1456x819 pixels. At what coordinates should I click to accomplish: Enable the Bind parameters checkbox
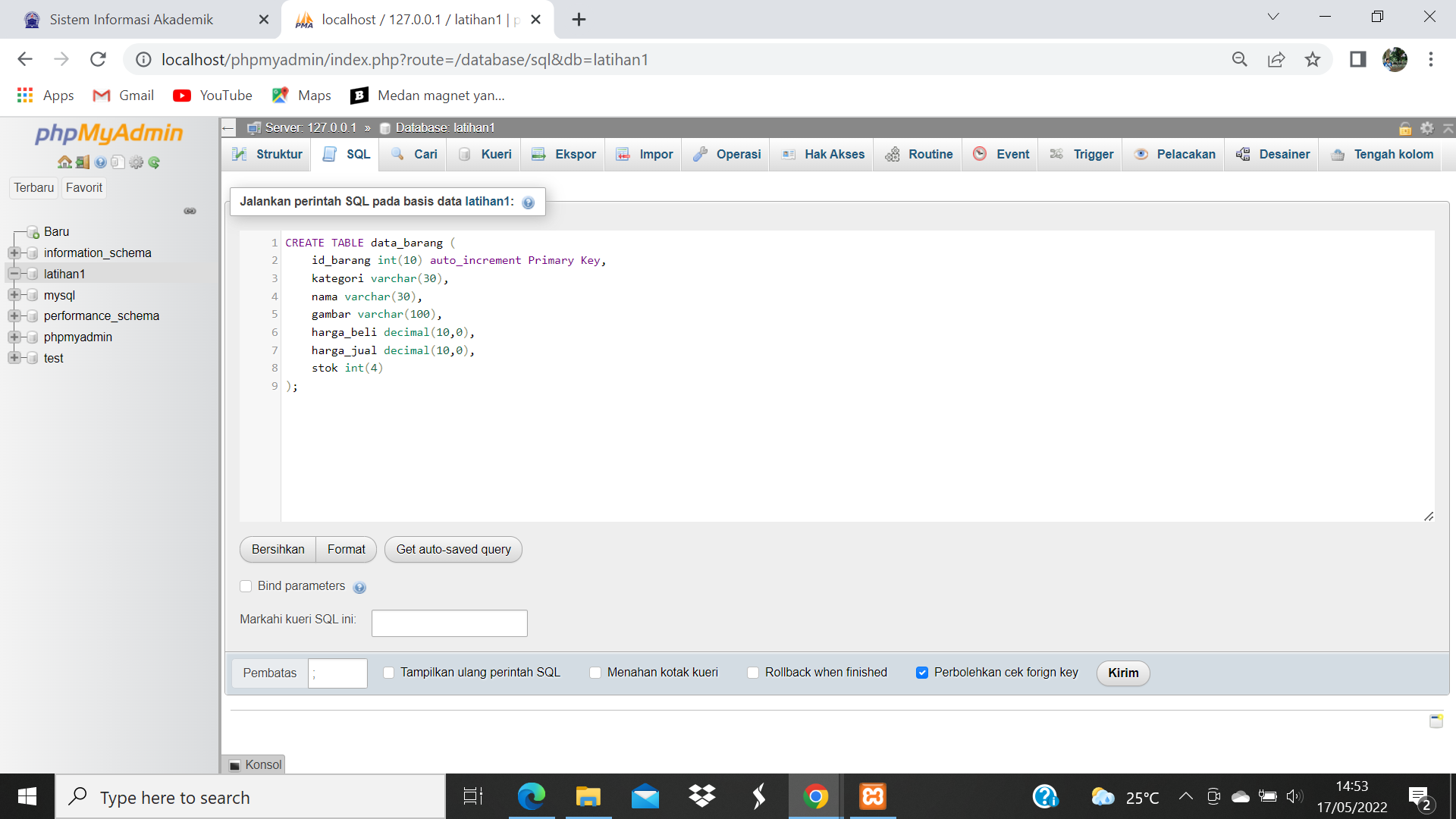tap(246, 586)
